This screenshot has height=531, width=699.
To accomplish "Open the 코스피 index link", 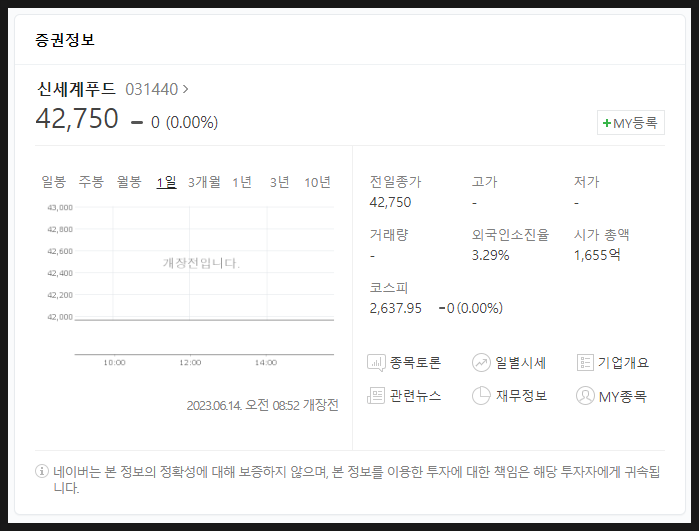I will point(389,287).
